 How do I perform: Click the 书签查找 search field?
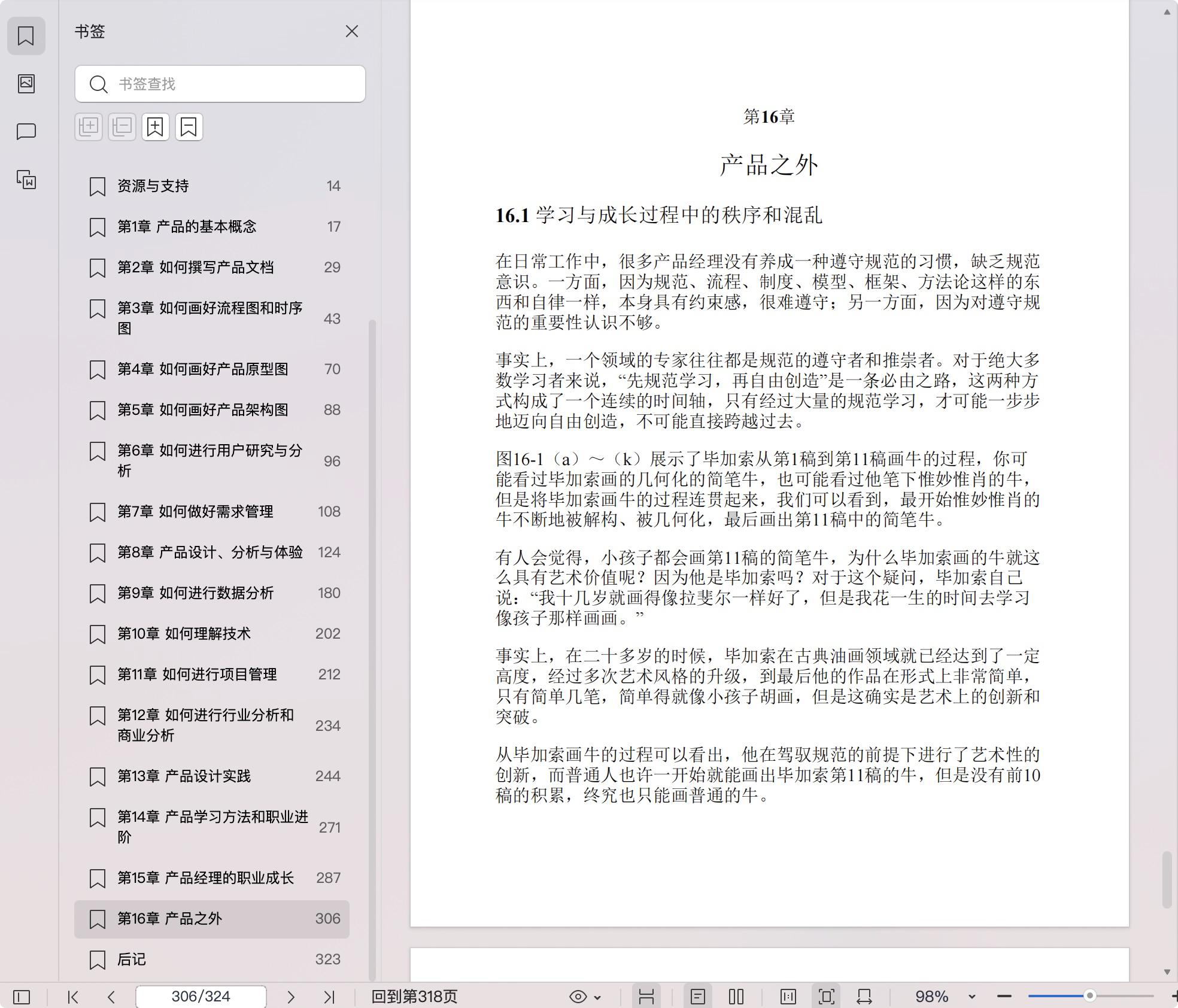(x=220, y=84)
